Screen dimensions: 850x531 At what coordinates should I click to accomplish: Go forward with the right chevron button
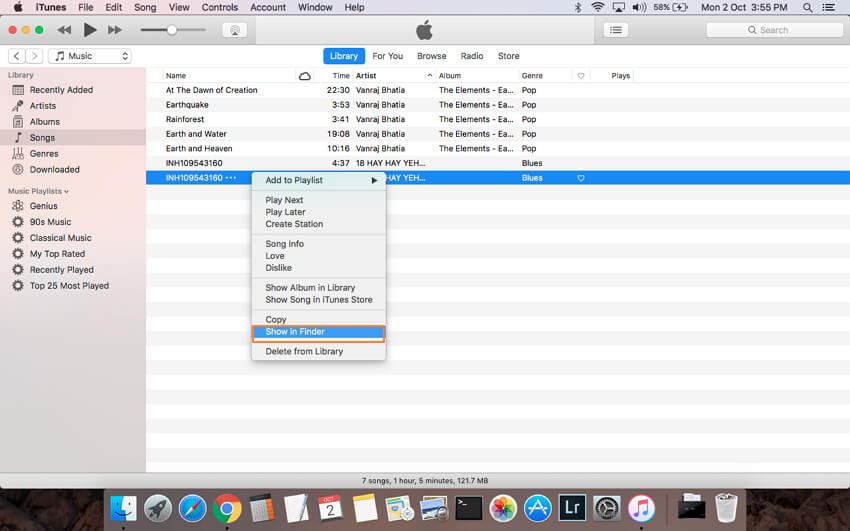point(35,56)
